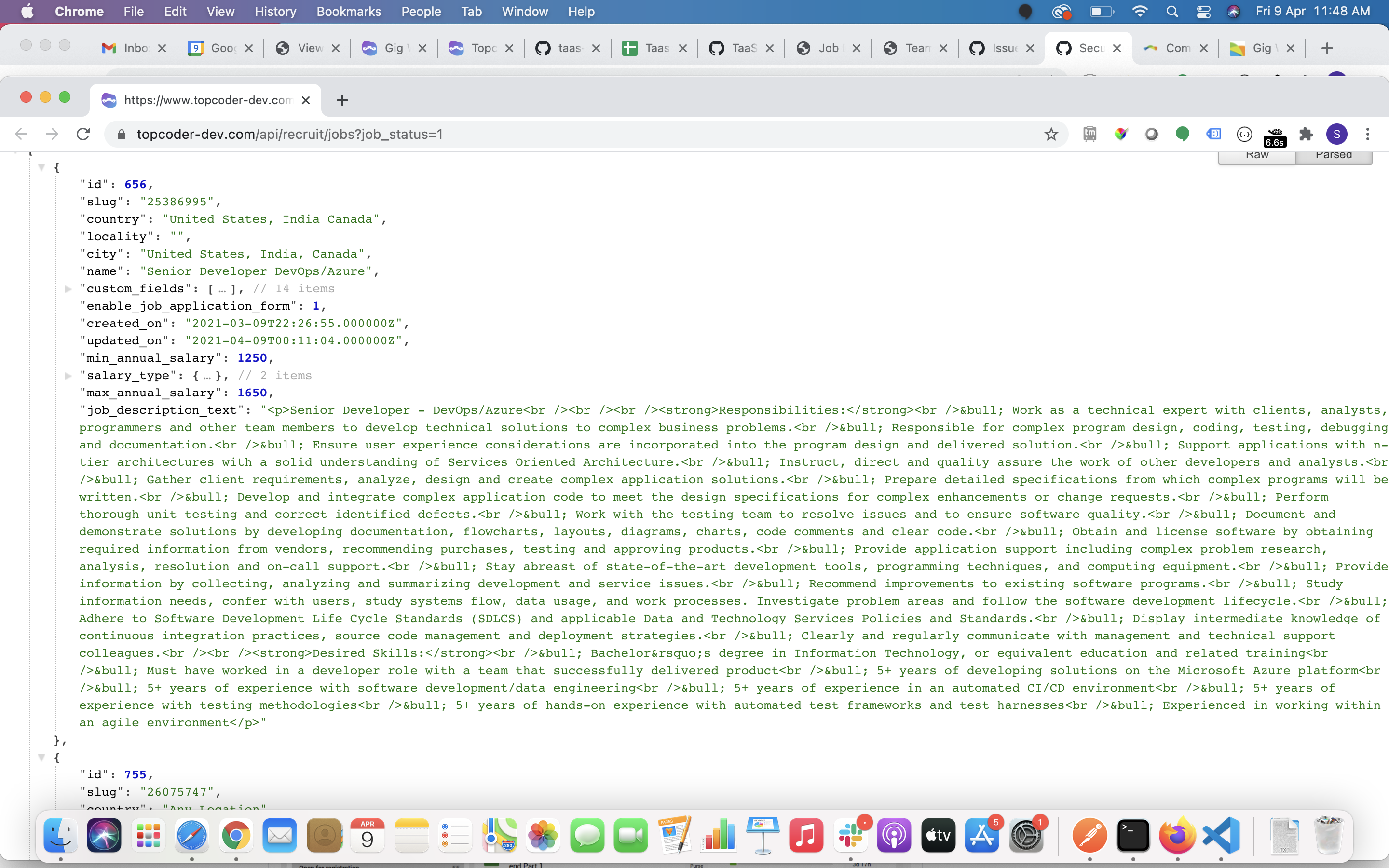The height and width of the screenshot is (868, 1389).
Task: Go back with the back arrow
Action: 21,134
